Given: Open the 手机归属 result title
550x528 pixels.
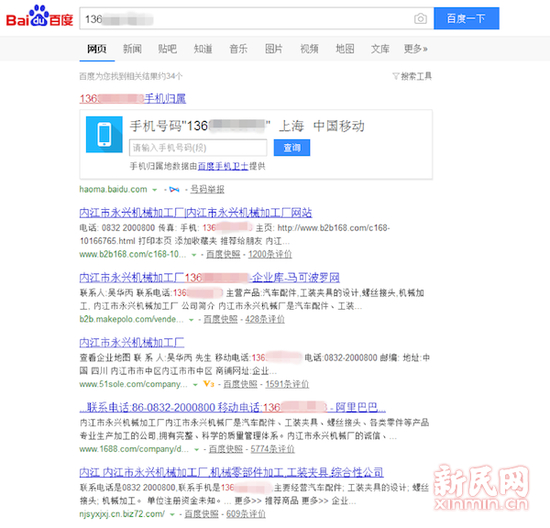Looking at the screenshot, I should tap(133, 99).
